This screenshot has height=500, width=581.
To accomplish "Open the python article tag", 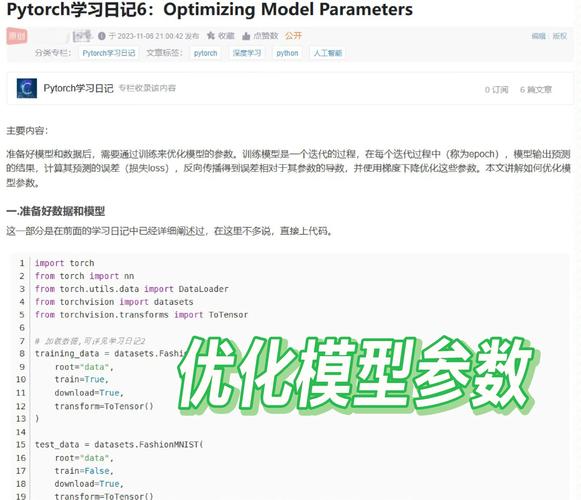I will coord(287,53).
